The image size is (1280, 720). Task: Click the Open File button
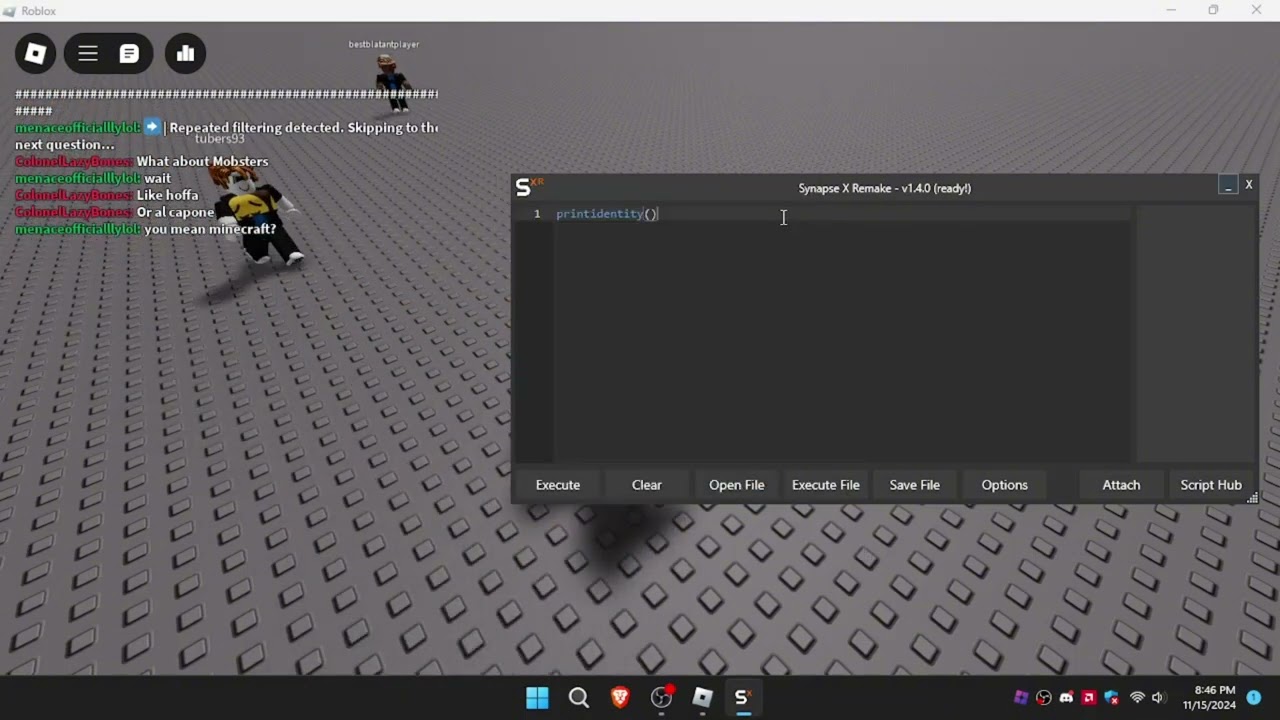point(737,485)
